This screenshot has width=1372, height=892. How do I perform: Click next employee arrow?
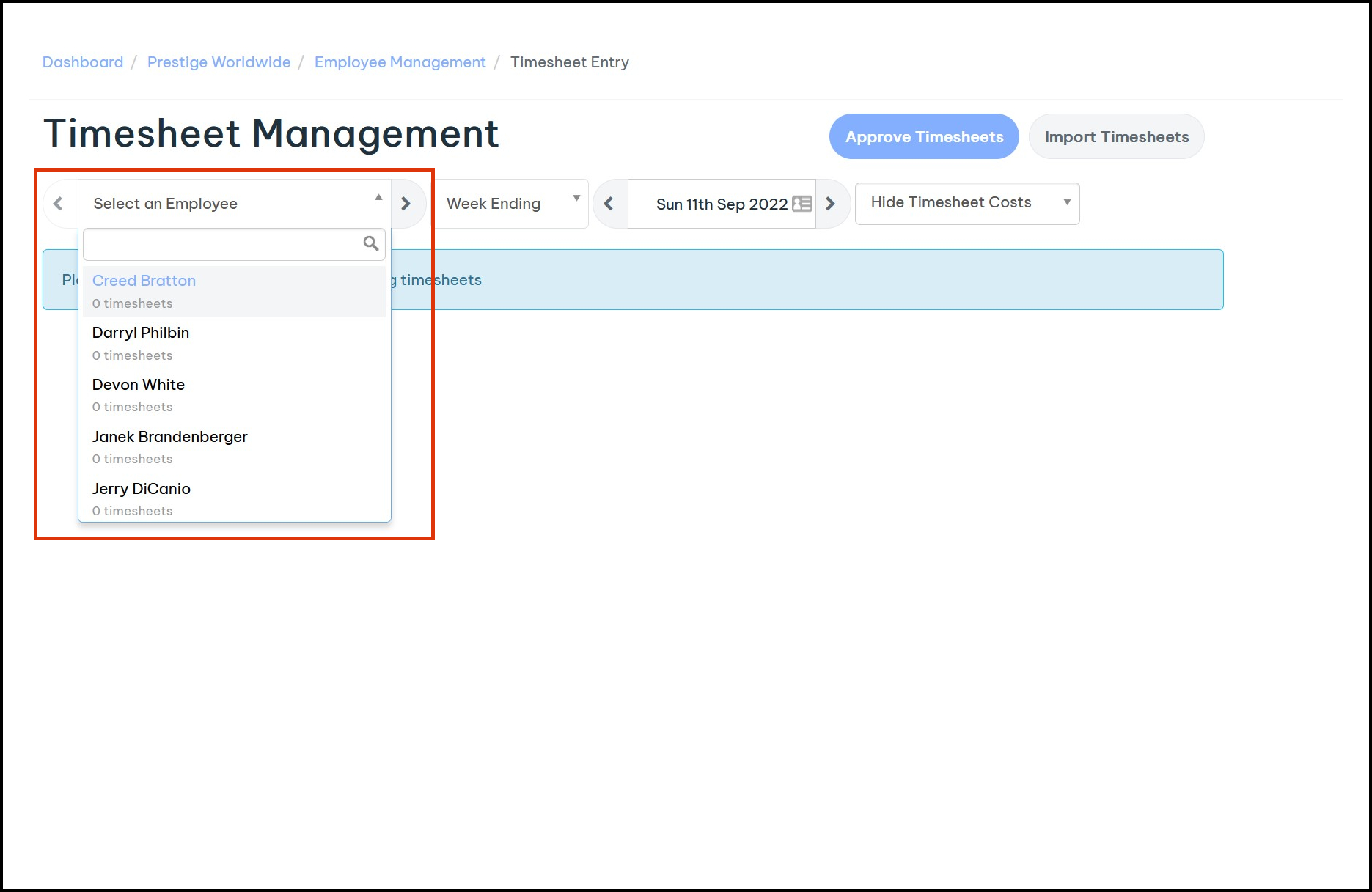coord(406,204)
